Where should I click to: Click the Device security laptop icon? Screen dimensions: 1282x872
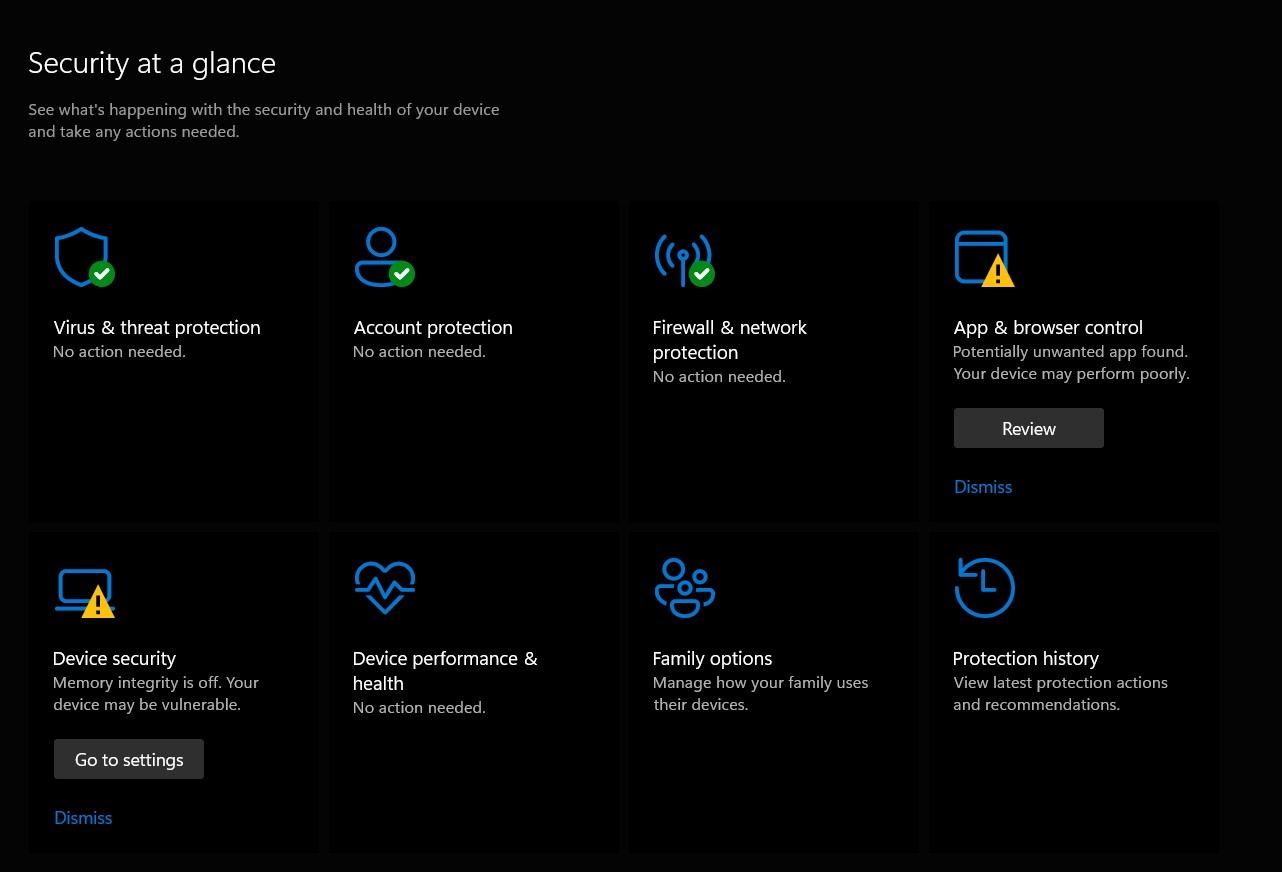[x=83, y=592]
